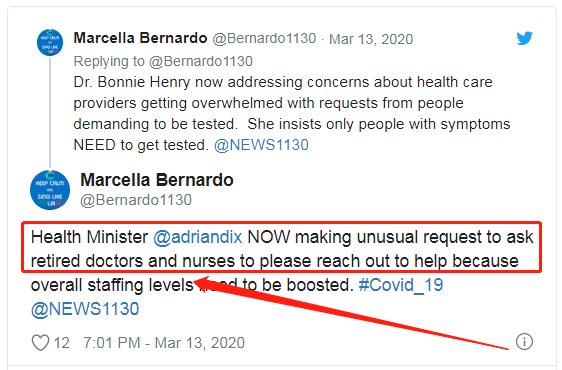The image size is (562, 370).
Task: Open the '7:01 PM - Mar 13, 2020' timestamp
Action: tap(164, 343)
